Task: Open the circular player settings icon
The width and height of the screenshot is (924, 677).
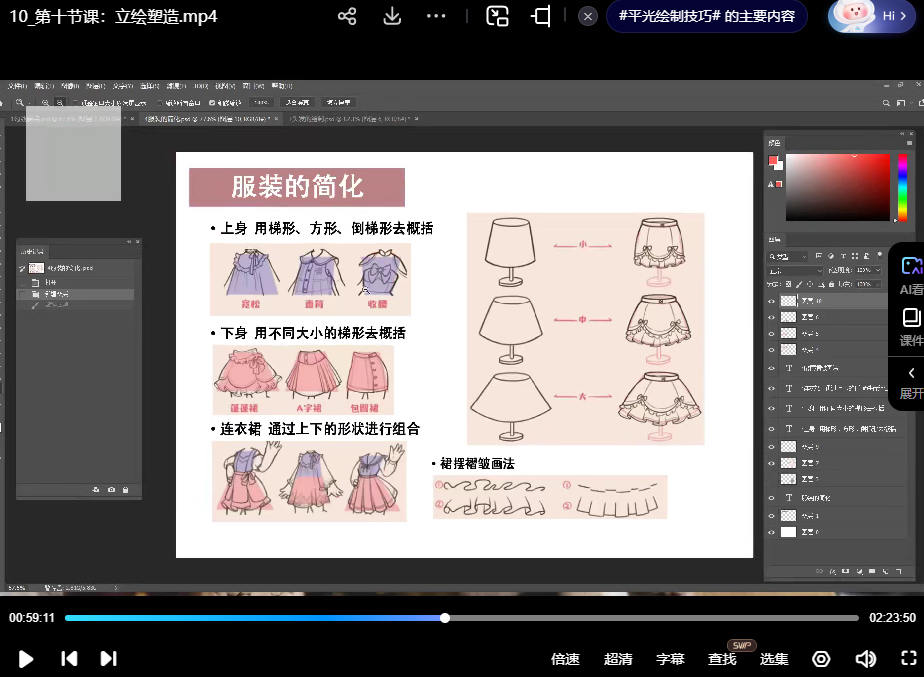Action: coord(821,658)
